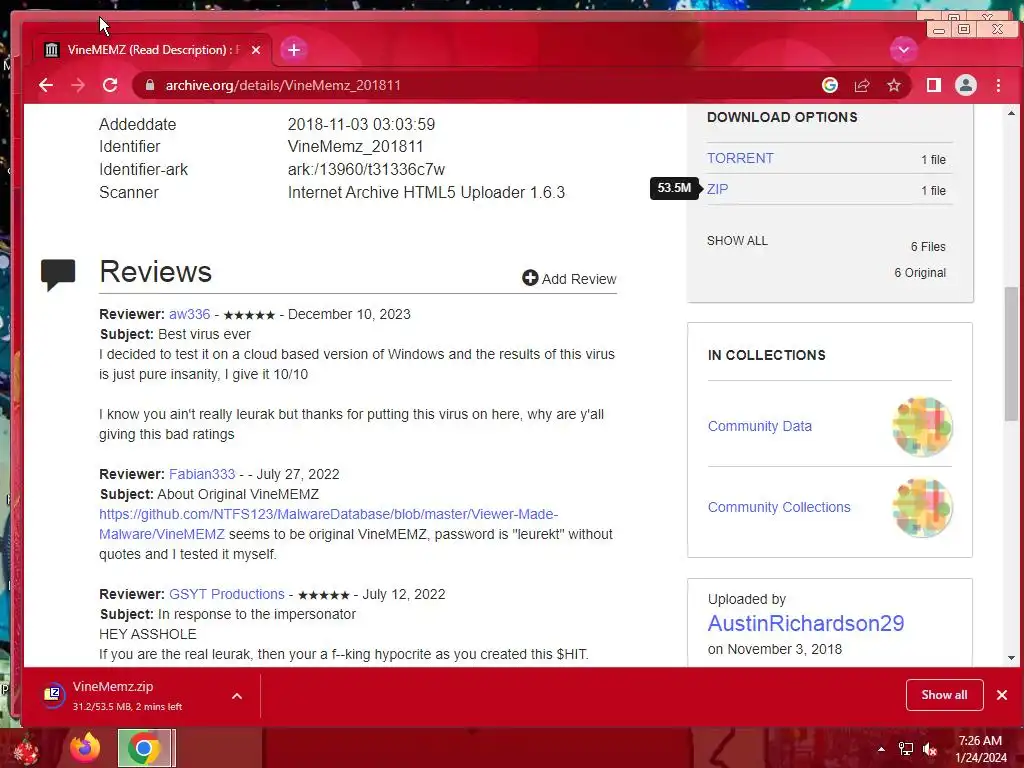Bookmark this page with the star icon
Viewport: 1024px width, 768px height.
[893, 85]
